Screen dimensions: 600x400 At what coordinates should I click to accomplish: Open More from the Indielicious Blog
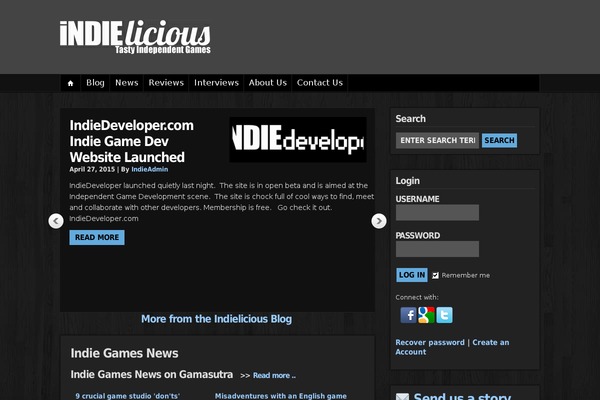tap(217, 319)
